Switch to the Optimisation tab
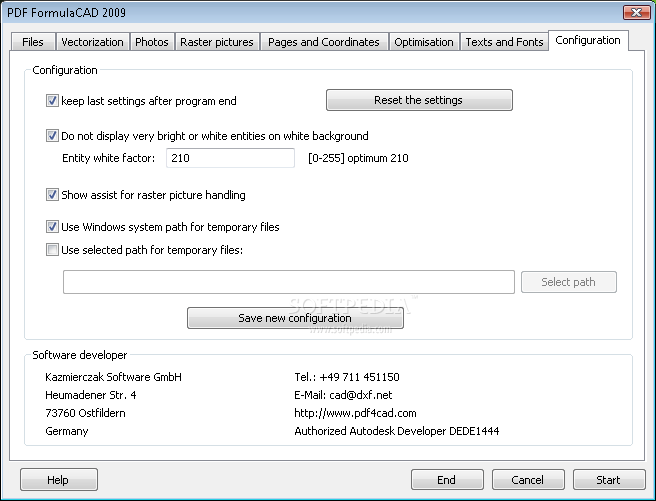 424,42
